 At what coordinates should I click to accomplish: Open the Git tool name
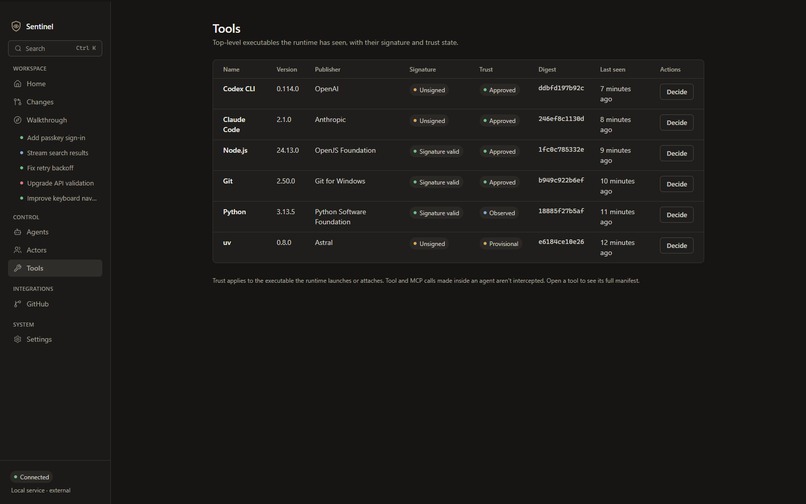[228, 181]
